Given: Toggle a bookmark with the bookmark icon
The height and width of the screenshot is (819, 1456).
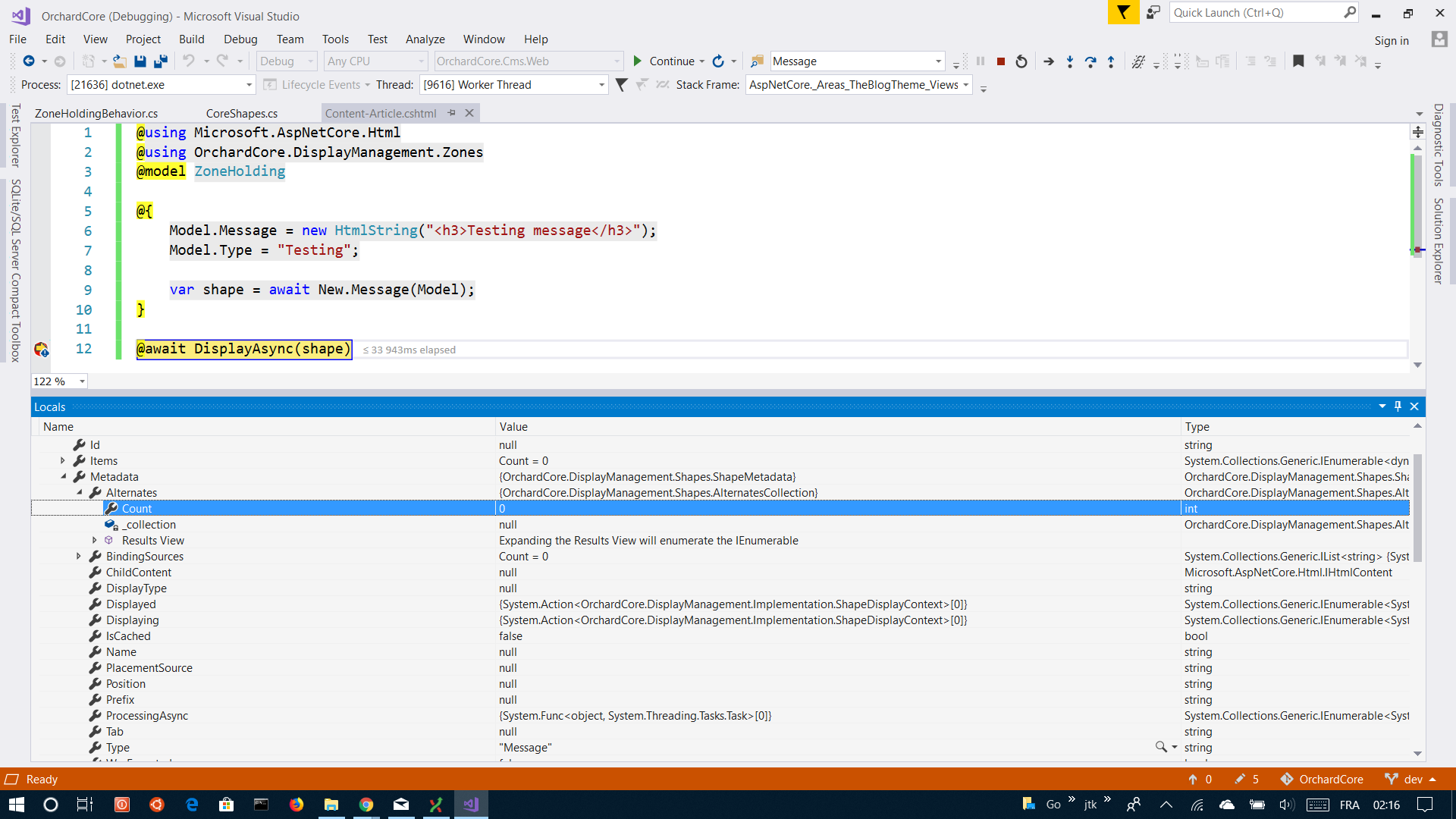Looking at the screenshot, I should [x=1298, y=61].
